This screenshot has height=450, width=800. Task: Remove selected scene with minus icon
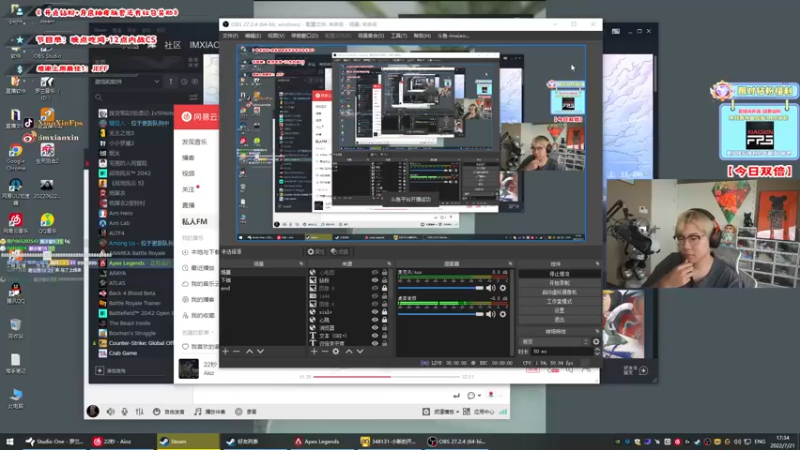point(236,352)
